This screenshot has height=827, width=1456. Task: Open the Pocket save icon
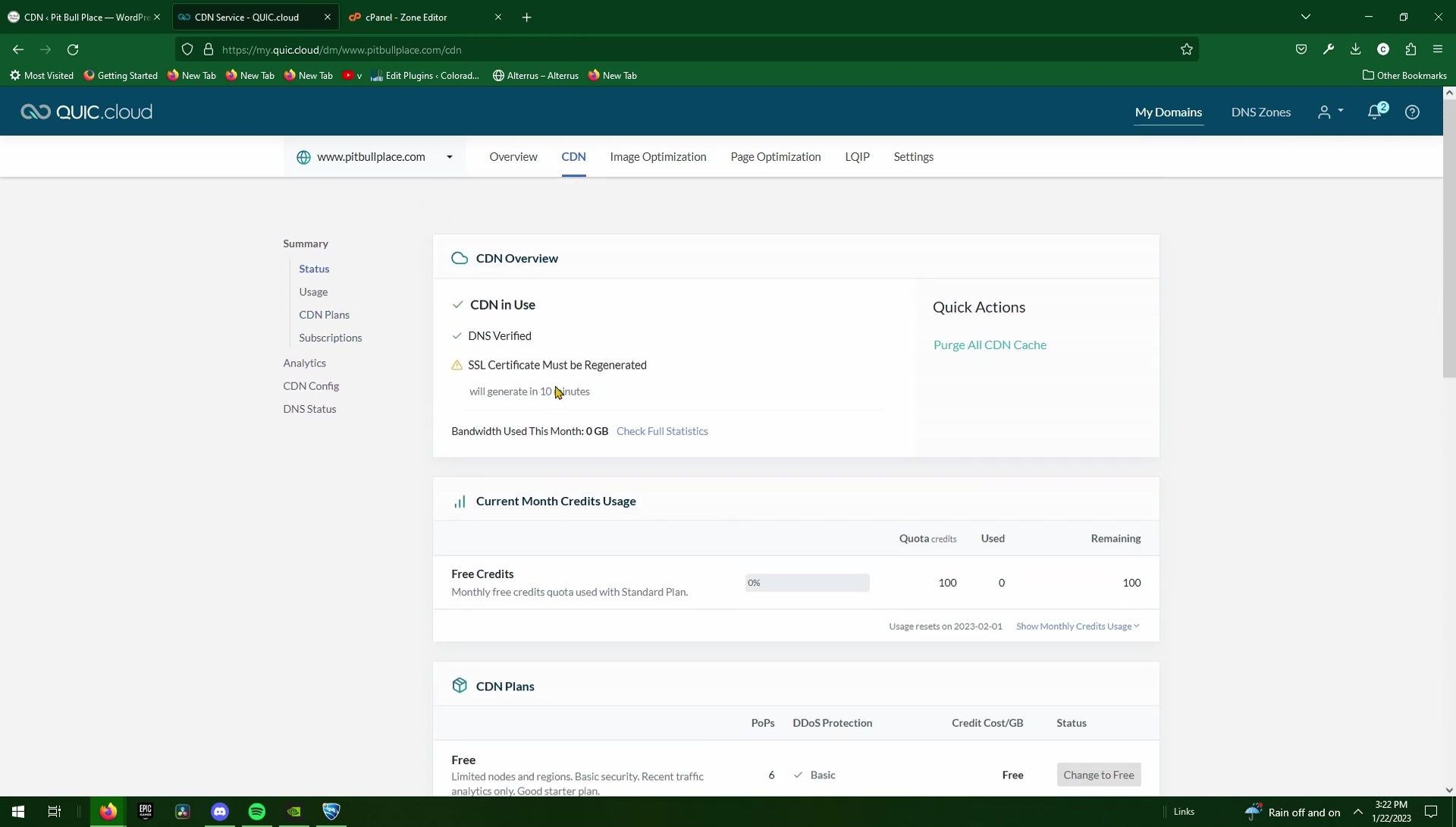[x=1301, y=49]
